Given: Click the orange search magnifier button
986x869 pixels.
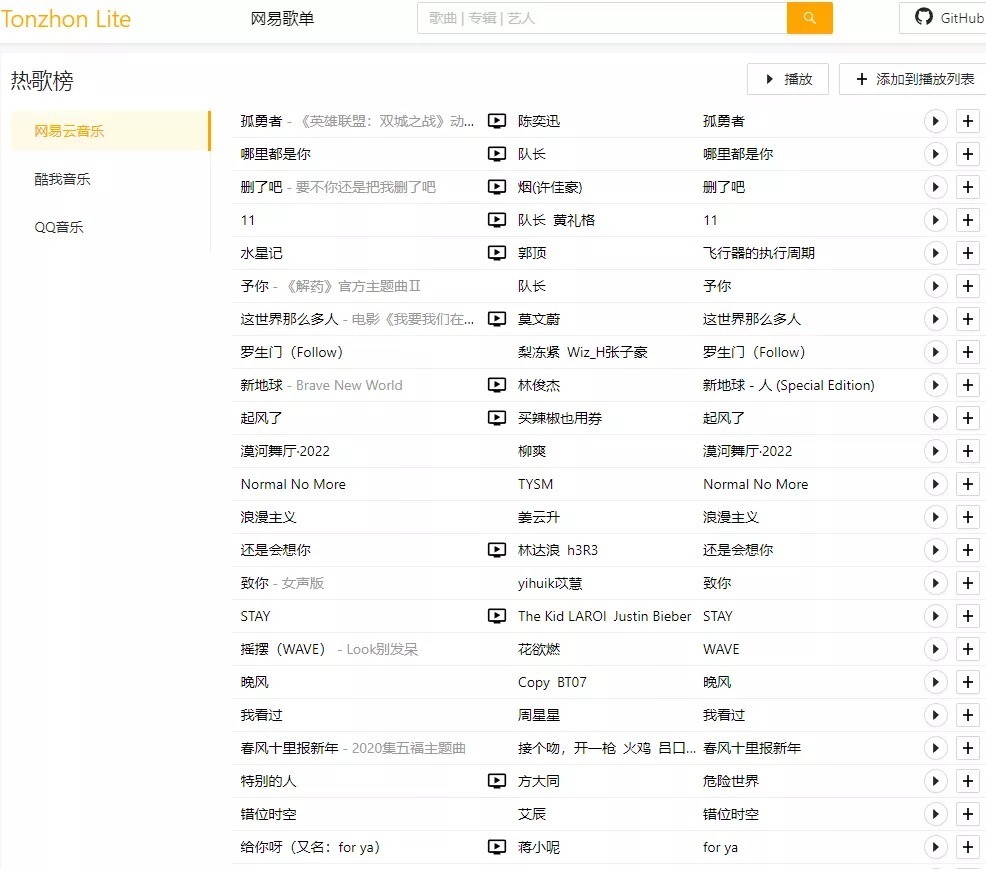Looking at the screenshot, I should (809, 18).
